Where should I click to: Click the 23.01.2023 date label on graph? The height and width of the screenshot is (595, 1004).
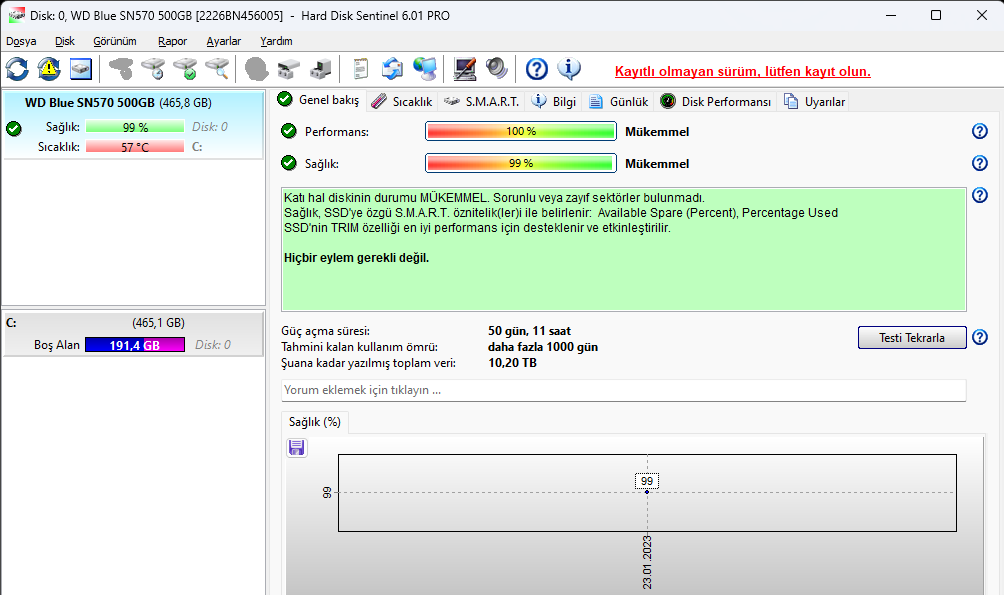click(647, 562)
